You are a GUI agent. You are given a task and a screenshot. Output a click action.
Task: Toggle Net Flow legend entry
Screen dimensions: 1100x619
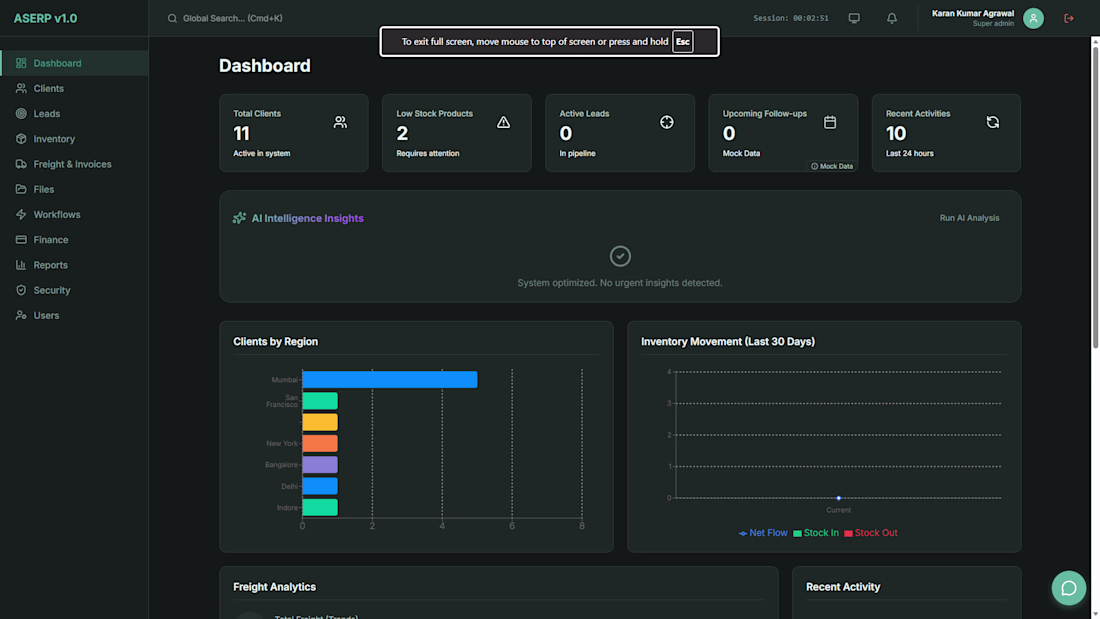[x=763, y=533]
